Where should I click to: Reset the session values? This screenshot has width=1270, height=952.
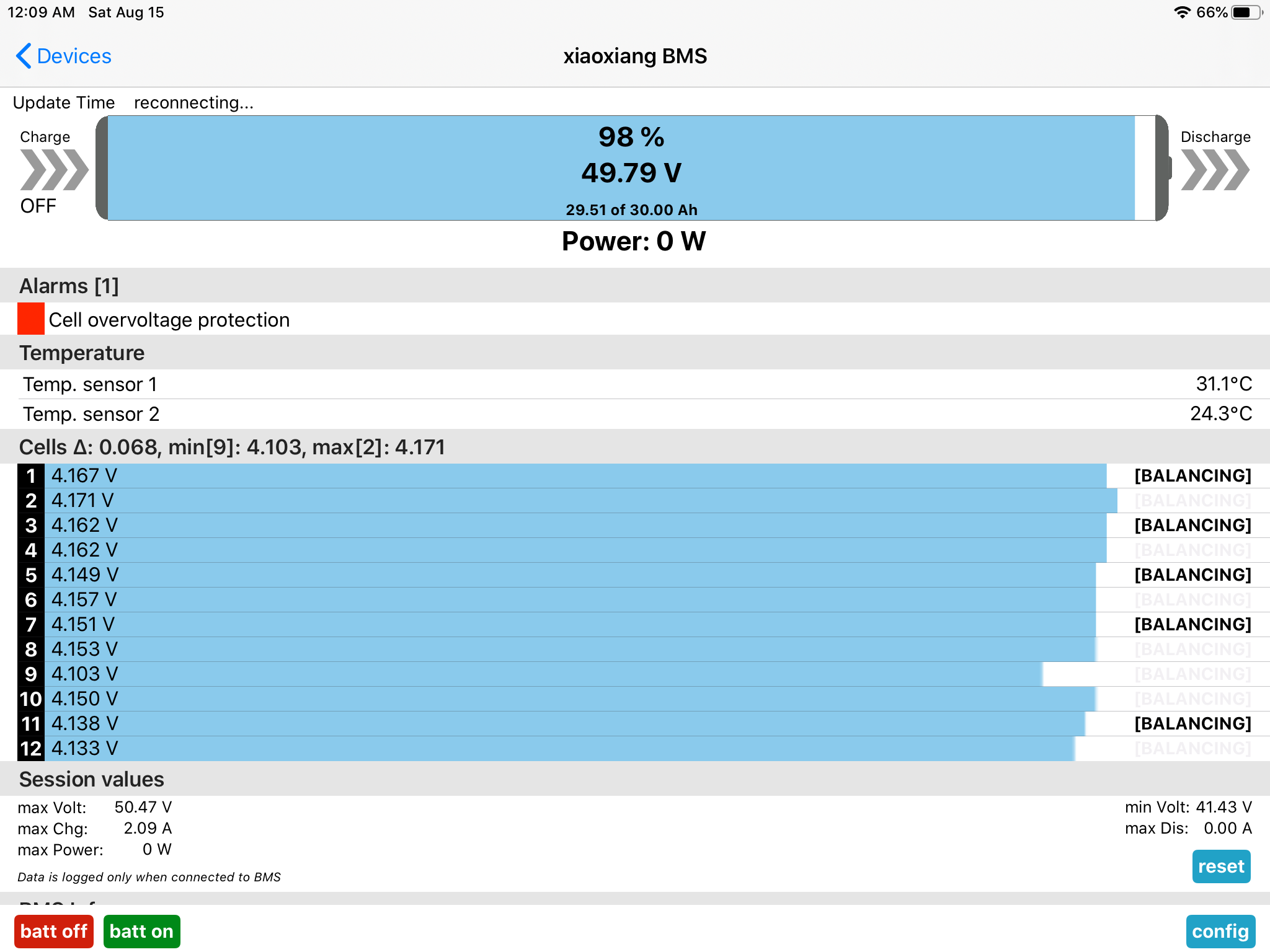click(1220, 866)
